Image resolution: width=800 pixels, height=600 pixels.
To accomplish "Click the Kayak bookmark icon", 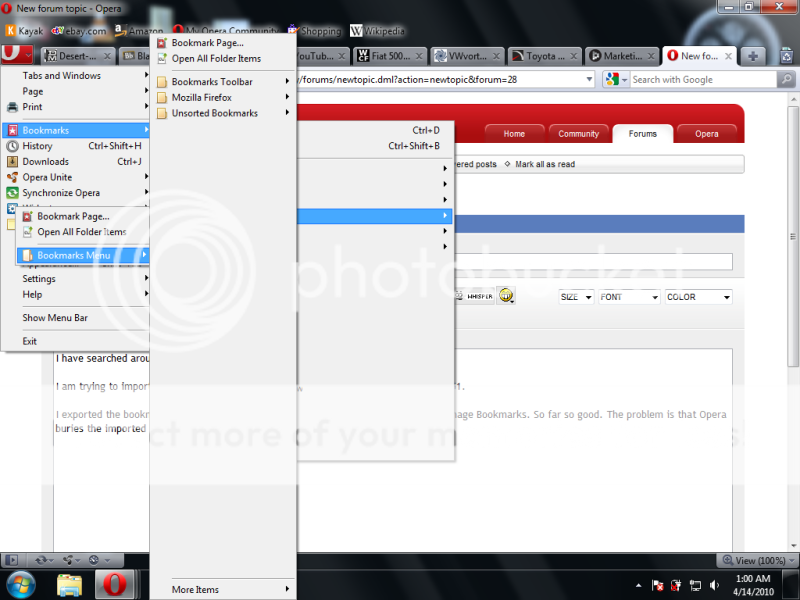I will (11, 31).
